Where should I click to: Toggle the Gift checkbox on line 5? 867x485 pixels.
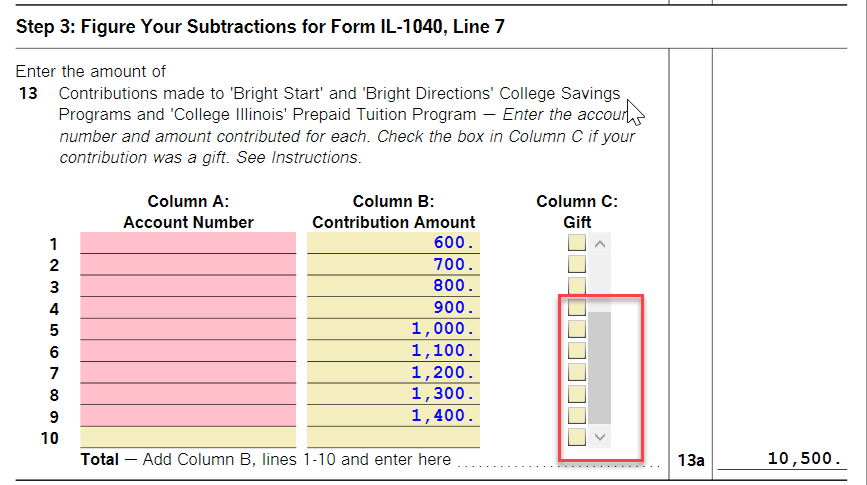577,329
